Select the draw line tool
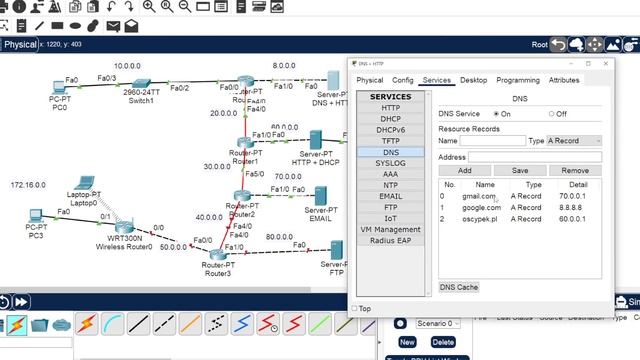The height and width of the screenshot is (360, 640). (39, 26)
